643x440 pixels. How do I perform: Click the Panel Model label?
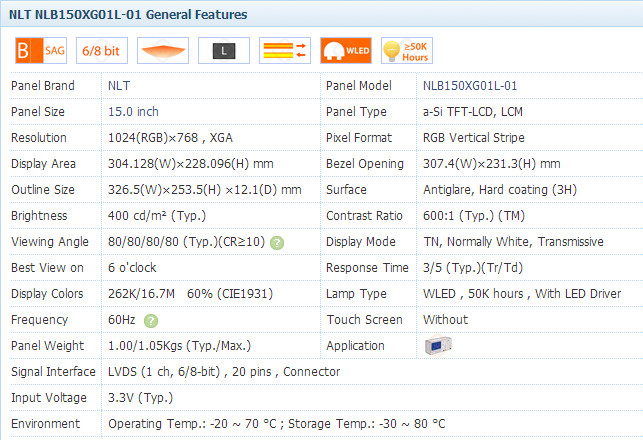(359, 86)
